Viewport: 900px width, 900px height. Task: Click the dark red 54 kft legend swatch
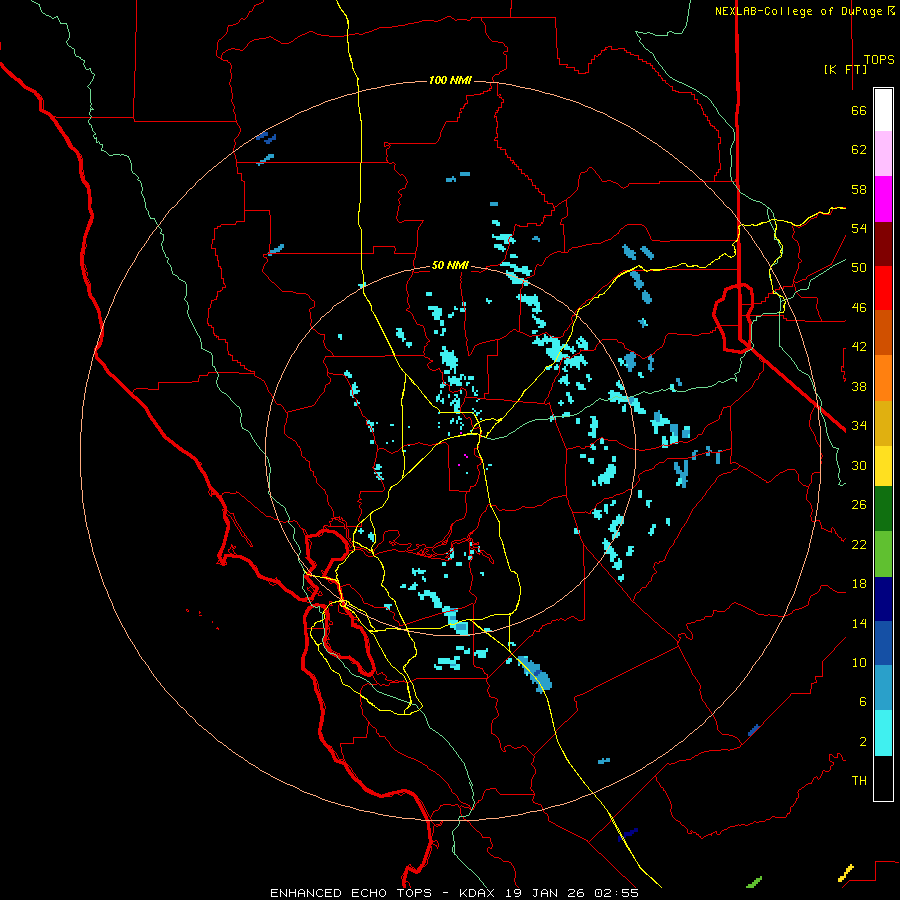[883, 244]
